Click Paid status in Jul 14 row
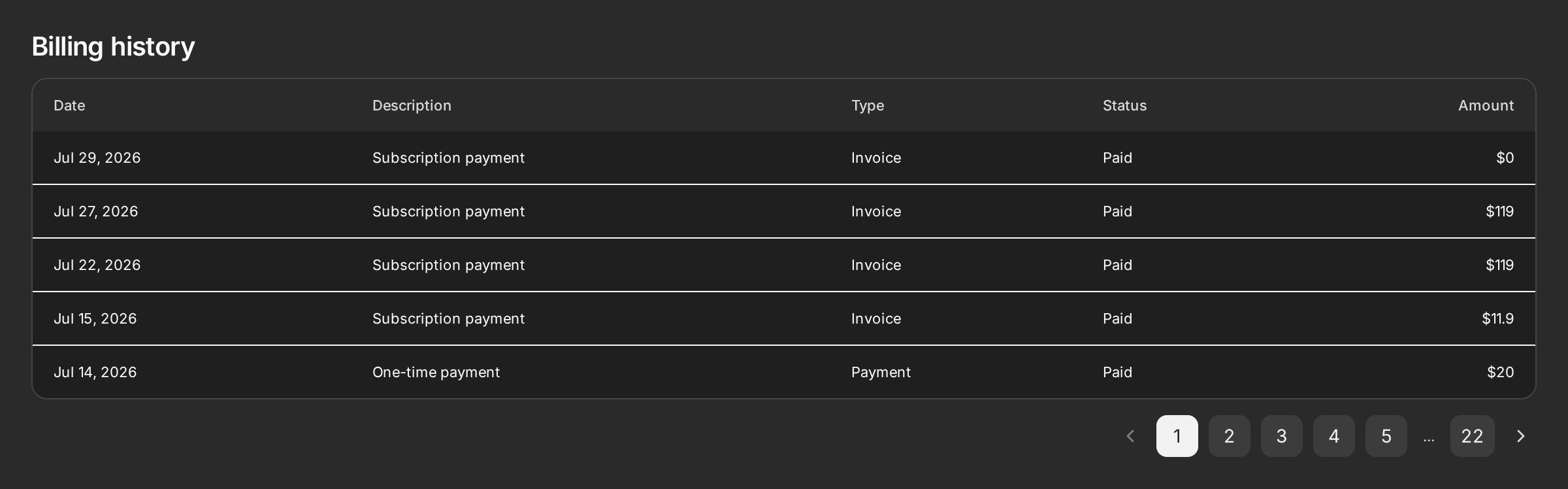Screen dimensions: 1568x489 click(x=1117, y=373)
